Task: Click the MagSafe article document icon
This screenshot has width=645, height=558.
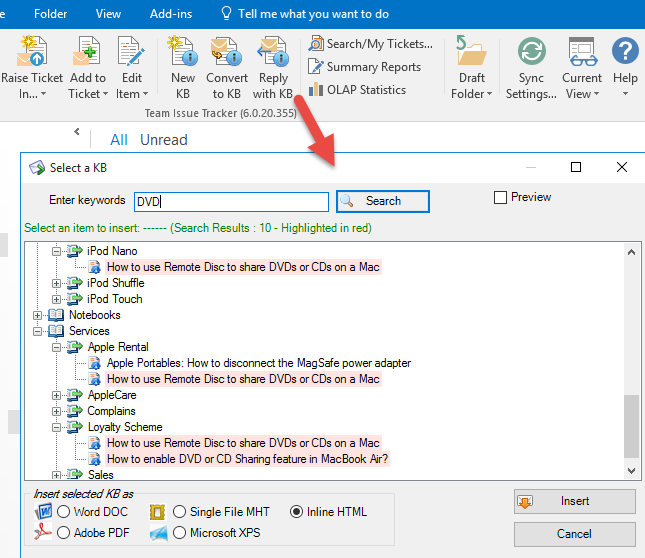Action: tap(95, 363)
